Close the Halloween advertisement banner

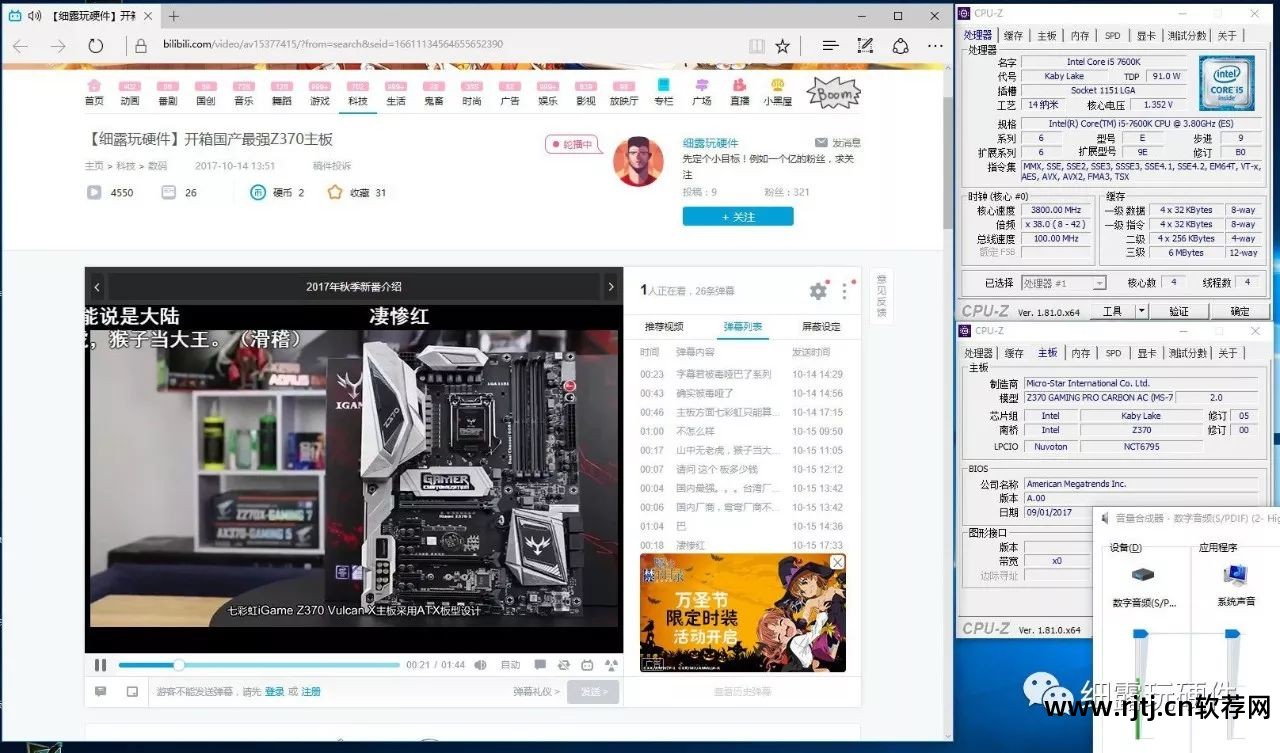coord(837,563)
